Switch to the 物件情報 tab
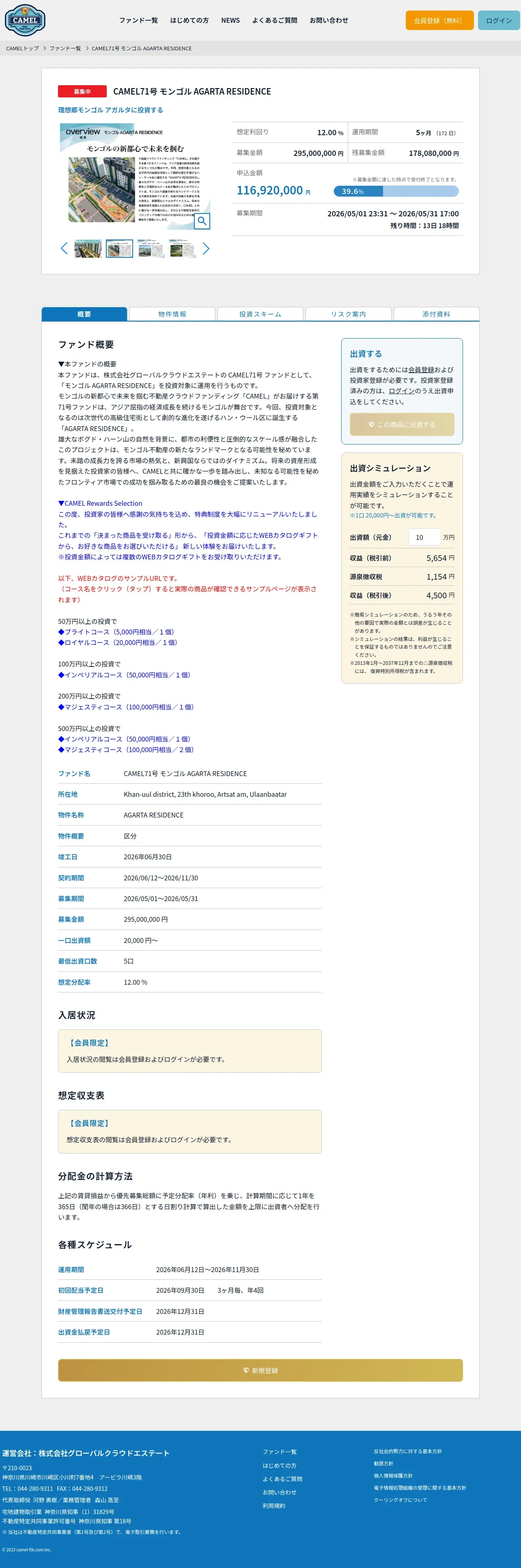 point(172,314)
